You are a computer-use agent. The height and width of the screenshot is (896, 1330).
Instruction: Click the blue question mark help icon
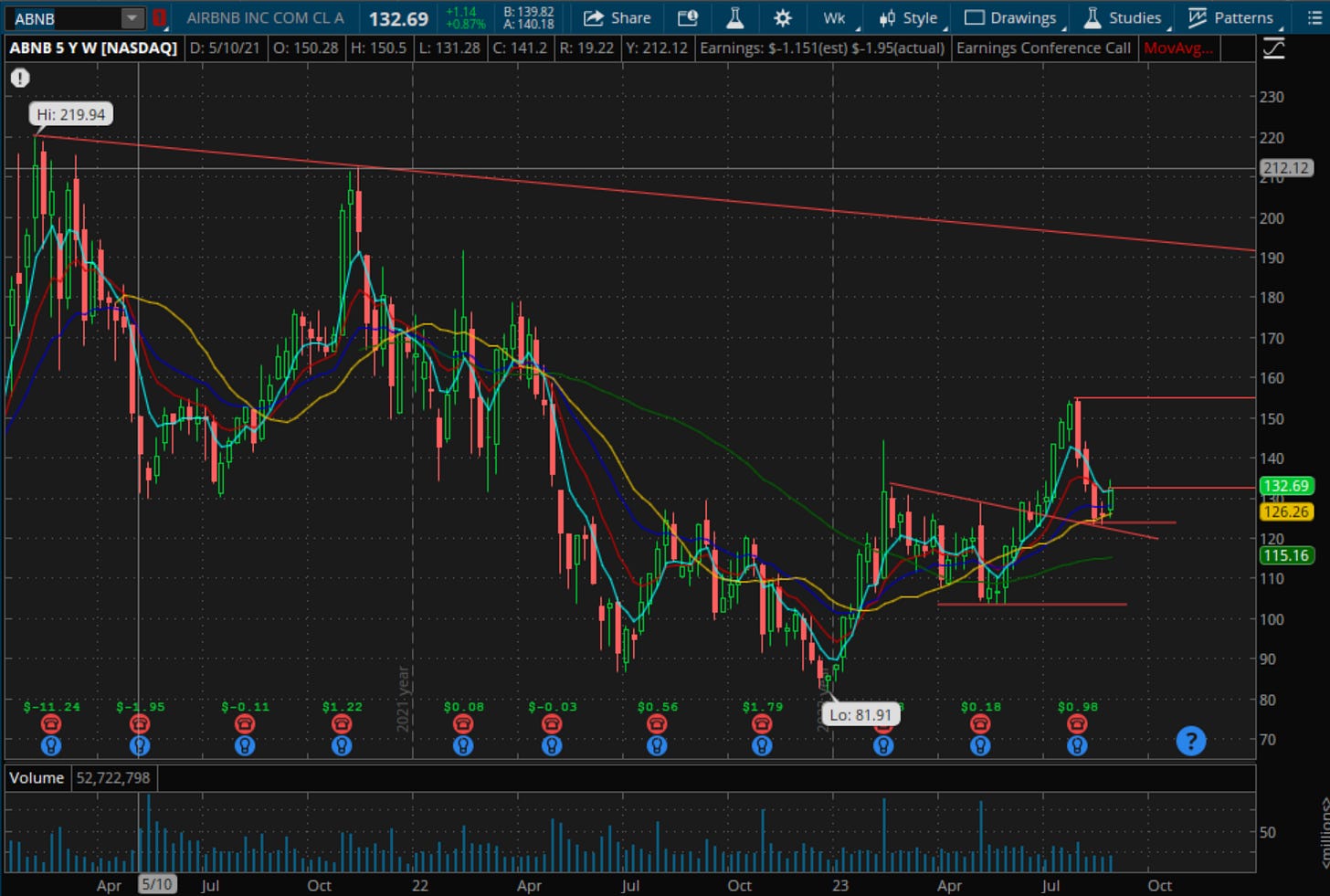coord(1191,741)
